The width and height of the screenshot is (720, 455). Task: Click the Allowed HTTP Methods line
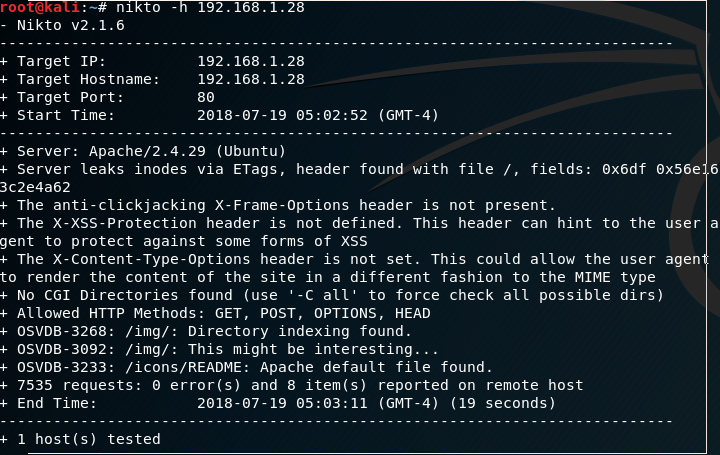point(215,313)
